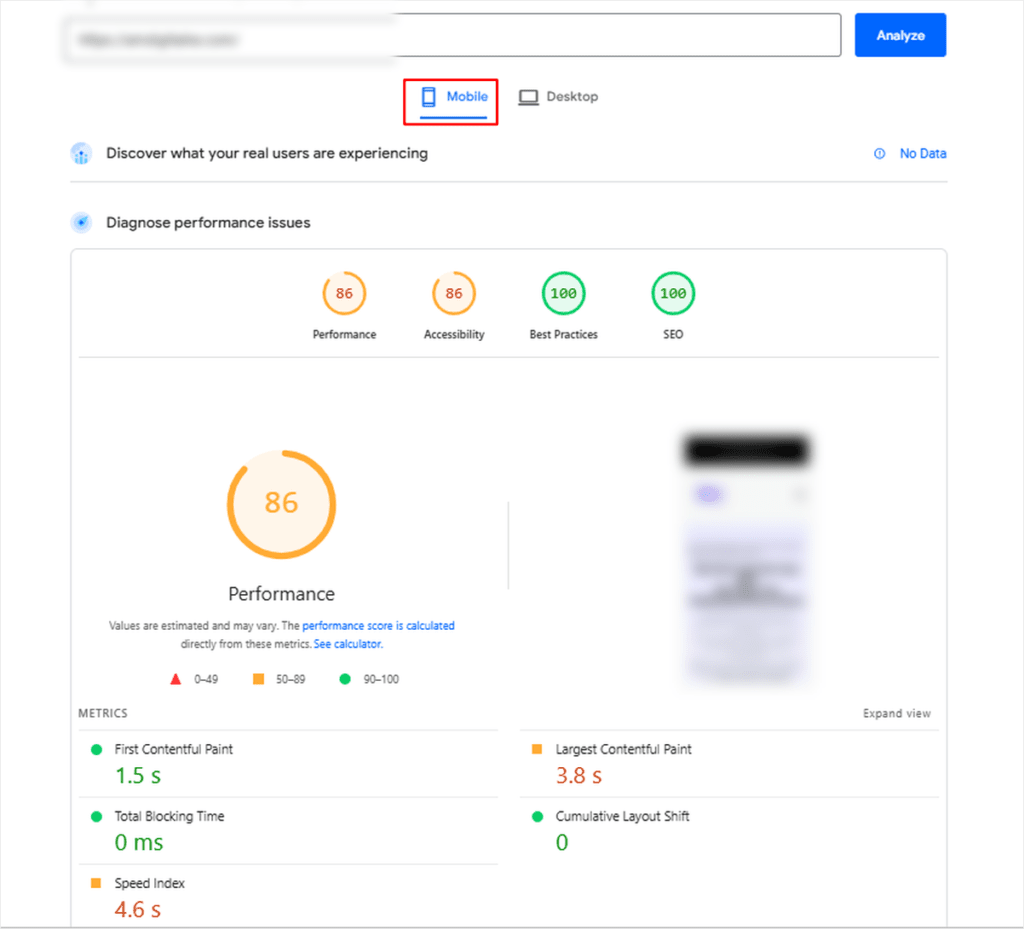The height and width of the screenshot is (929, 1024).
Task: Open 'performance score is calculated' link
Action: pyautogui.click(x=378, y=625)
